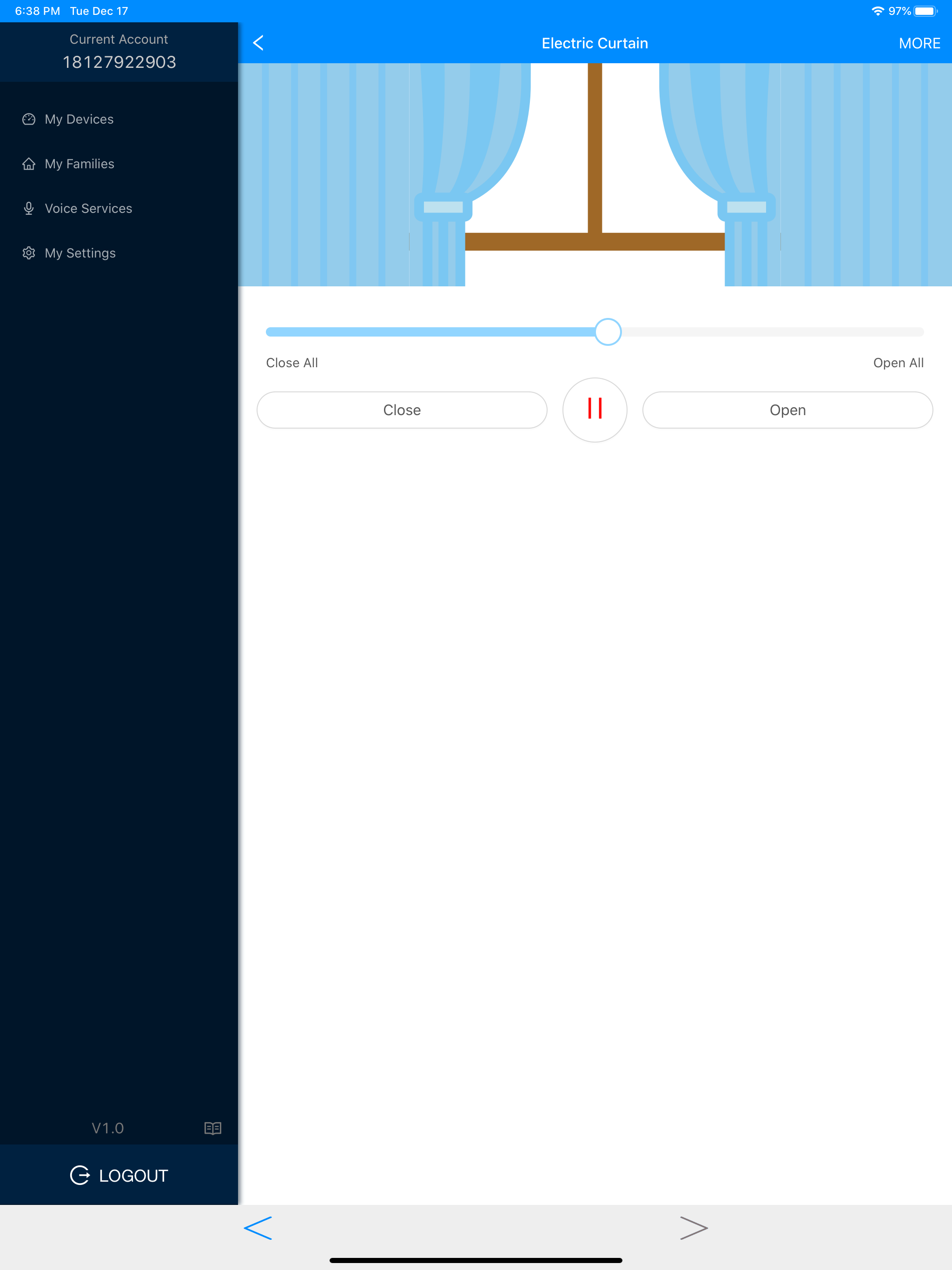Click the logout arrow icon
The width and height of the screenshot is (952, 1270).
point(80,1175)
